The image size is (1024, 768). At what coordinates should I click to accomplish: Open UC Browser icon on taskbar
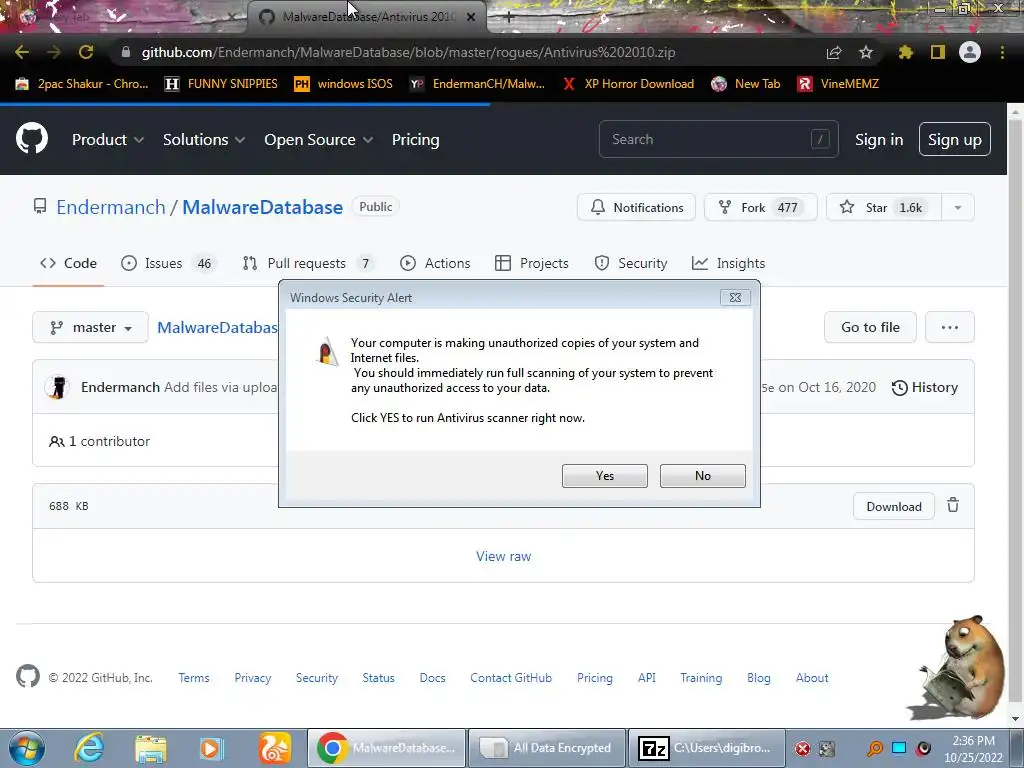coord(274,748)
